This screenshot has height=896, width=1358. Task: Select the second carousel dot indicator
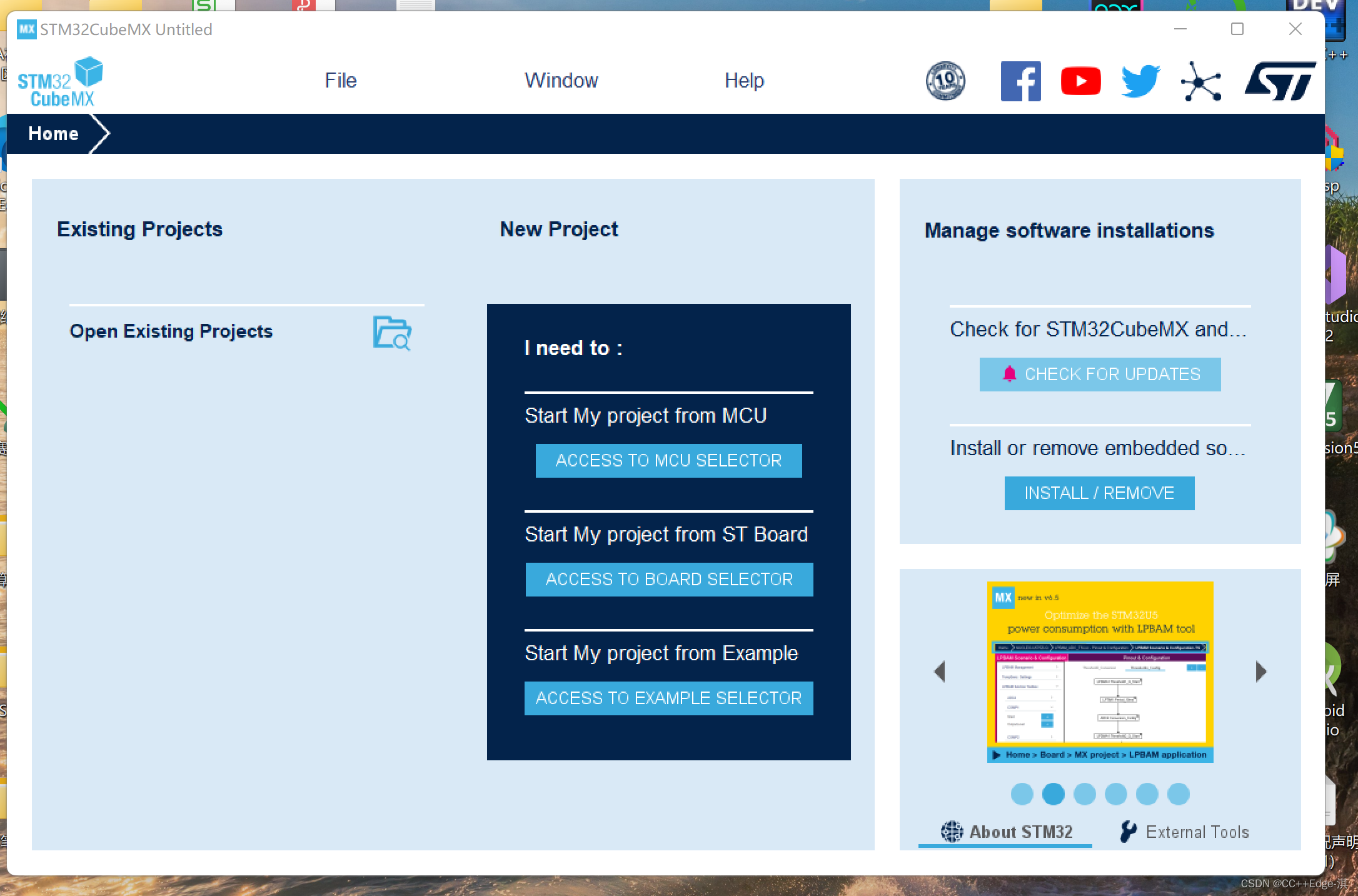click(1053, 794)
